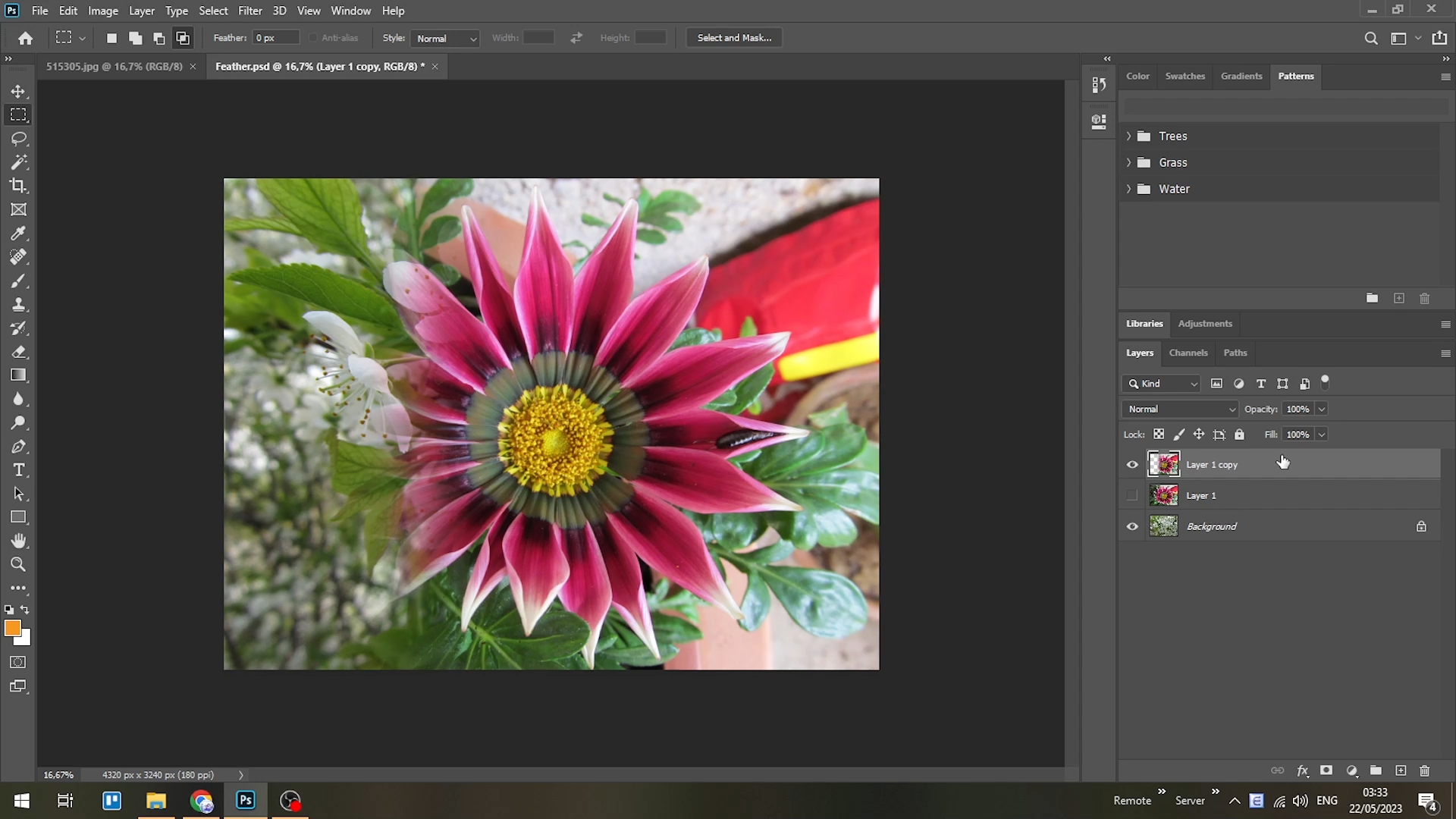Enable Anti-alias in the options bar
Image resolution: width=1456 pixels, height=819 pixels.
312,37
